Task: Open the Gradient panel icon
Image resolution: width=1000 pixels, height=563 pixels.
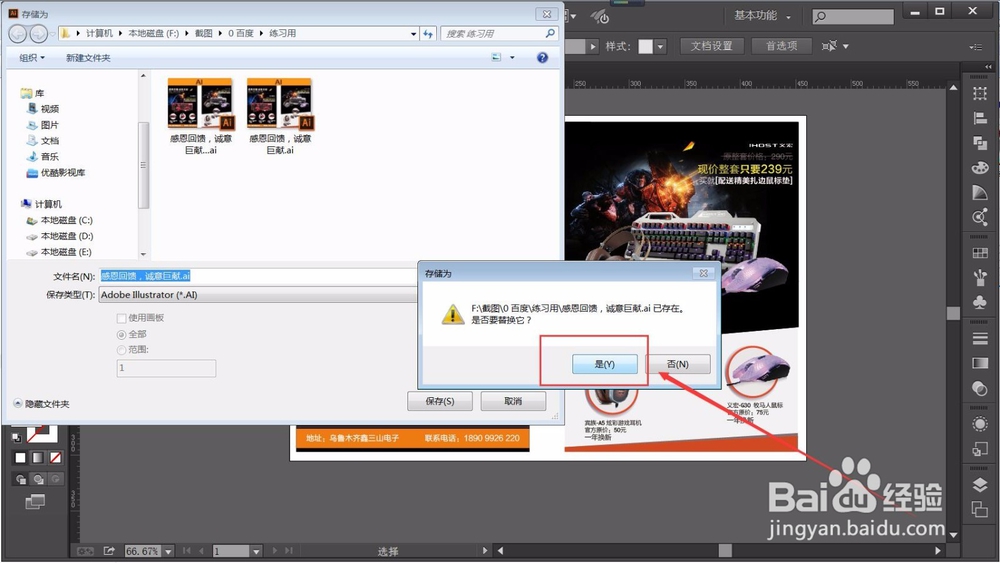Action: pos(980,363)
